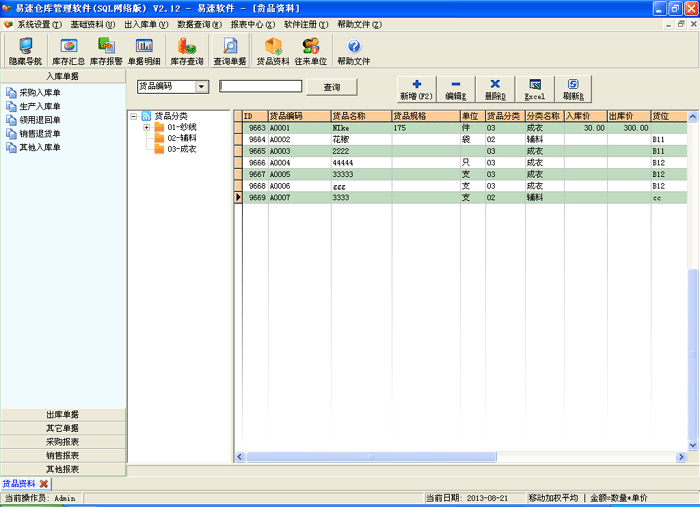Open 库存汇总 from the toolbar

click(x=69, y=51)
